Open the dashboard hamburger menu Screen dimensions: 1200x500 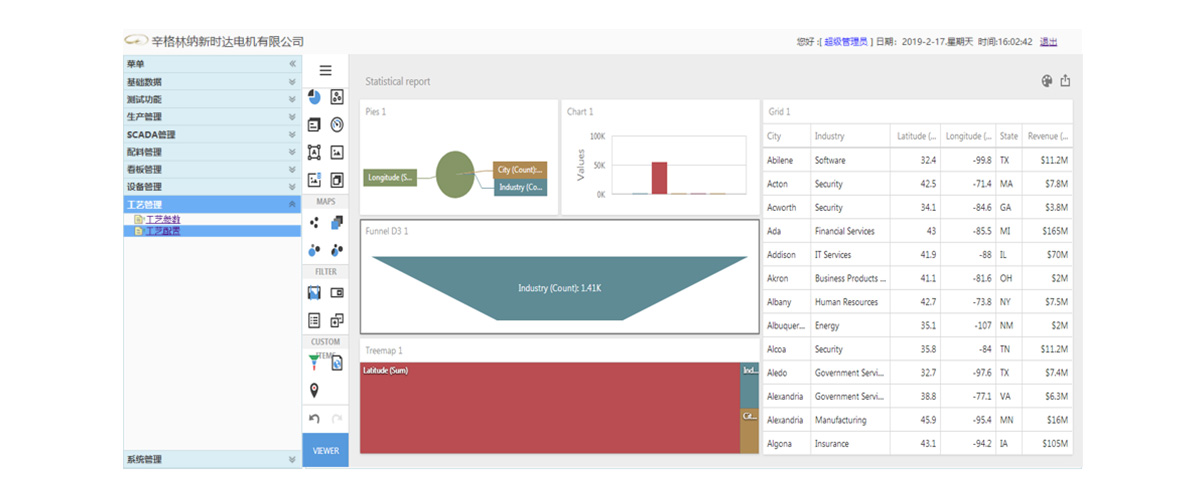coord(325,71)
